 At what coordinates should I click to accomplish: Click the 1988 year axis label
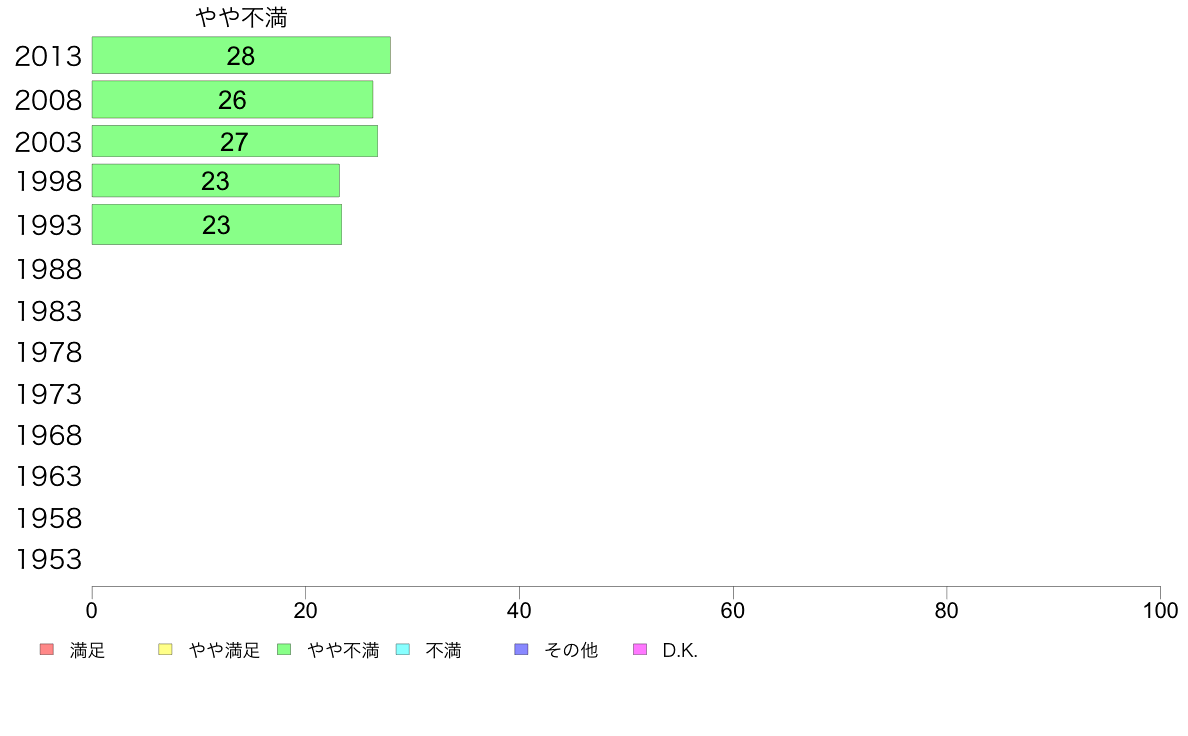click(x=48, y=269)
